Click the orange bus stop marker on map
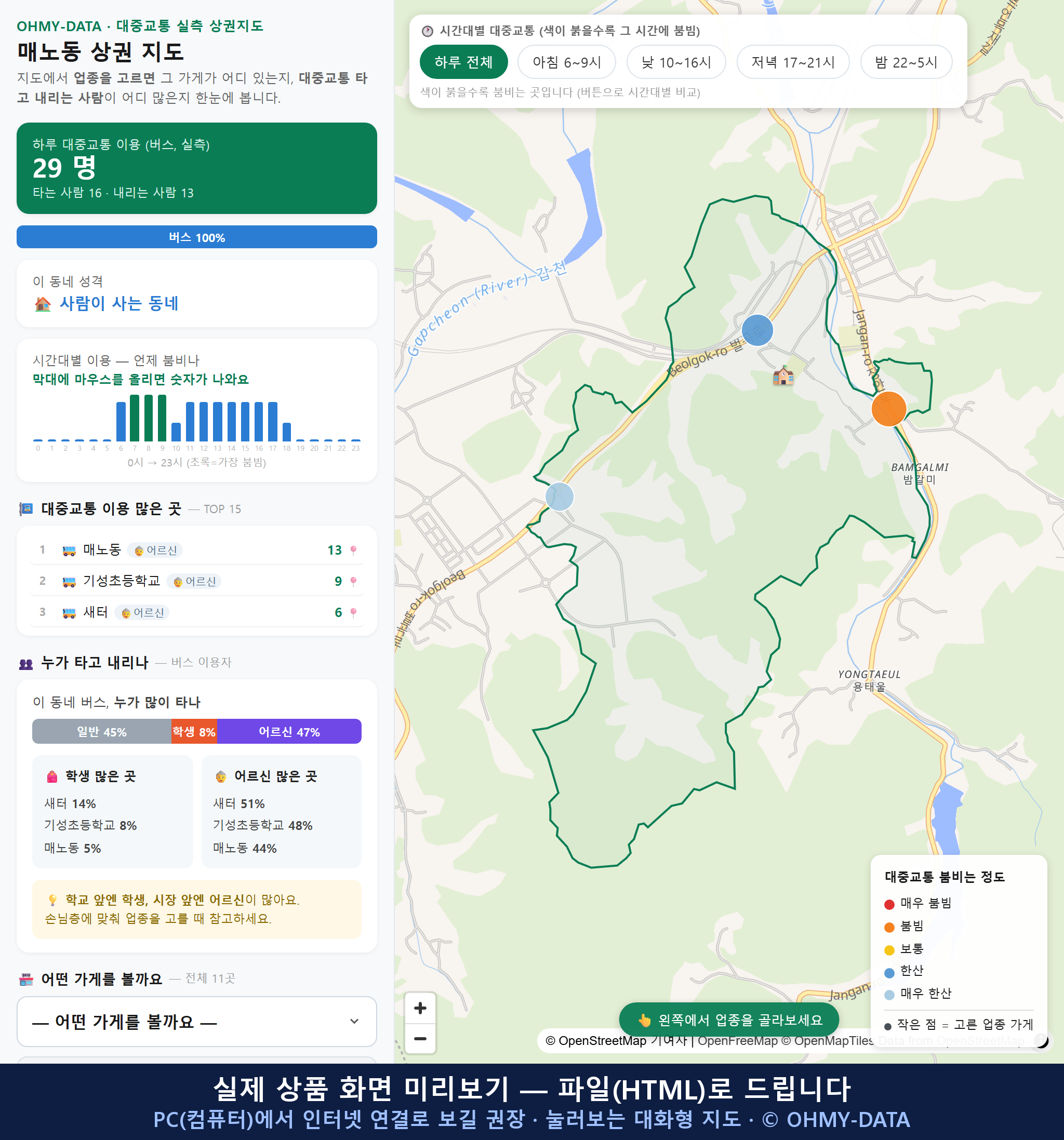1064x1140 pixels. pyautogui.click(x=888, y=409)
